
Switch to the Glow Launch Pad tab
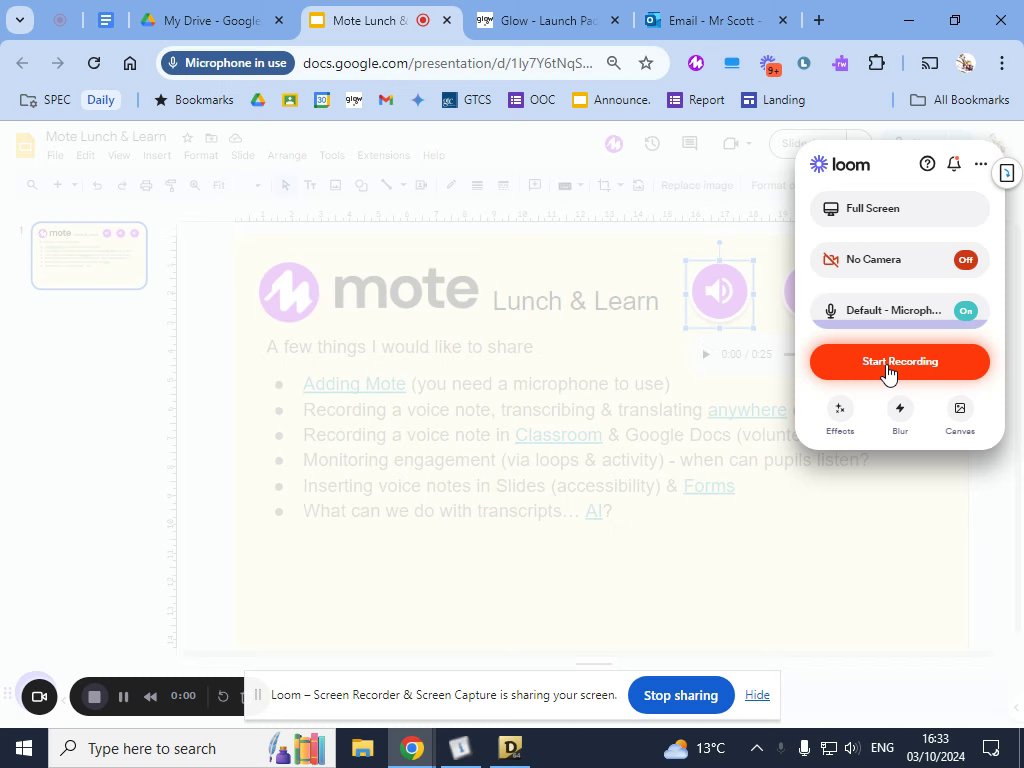click(x=548, y=20)
